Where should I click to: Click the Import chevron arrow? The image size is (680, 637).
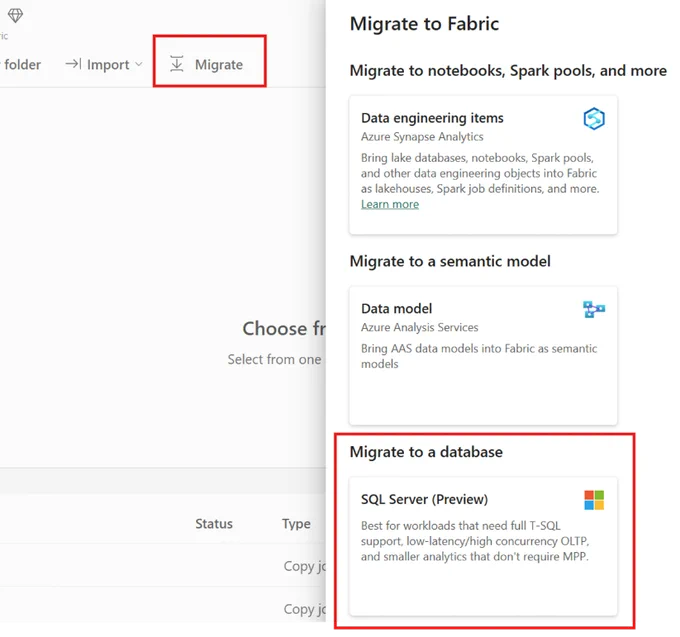pos(139,64)
